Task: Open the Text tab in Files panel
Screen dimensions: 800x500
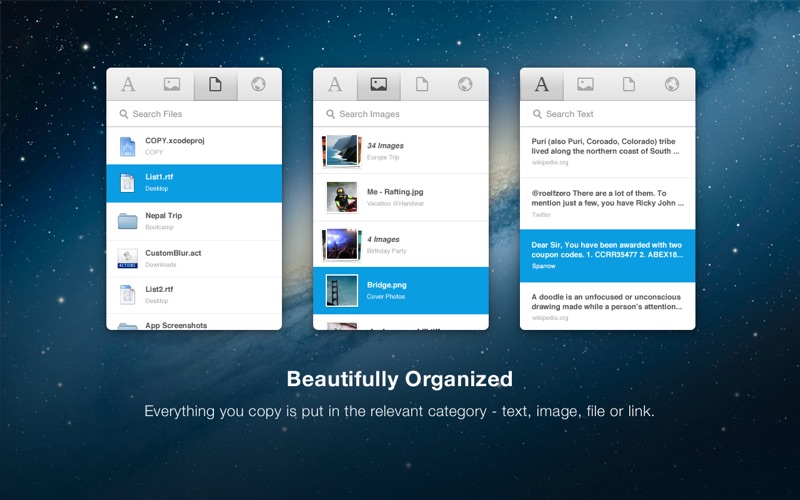Action: (x=128, y=84)
